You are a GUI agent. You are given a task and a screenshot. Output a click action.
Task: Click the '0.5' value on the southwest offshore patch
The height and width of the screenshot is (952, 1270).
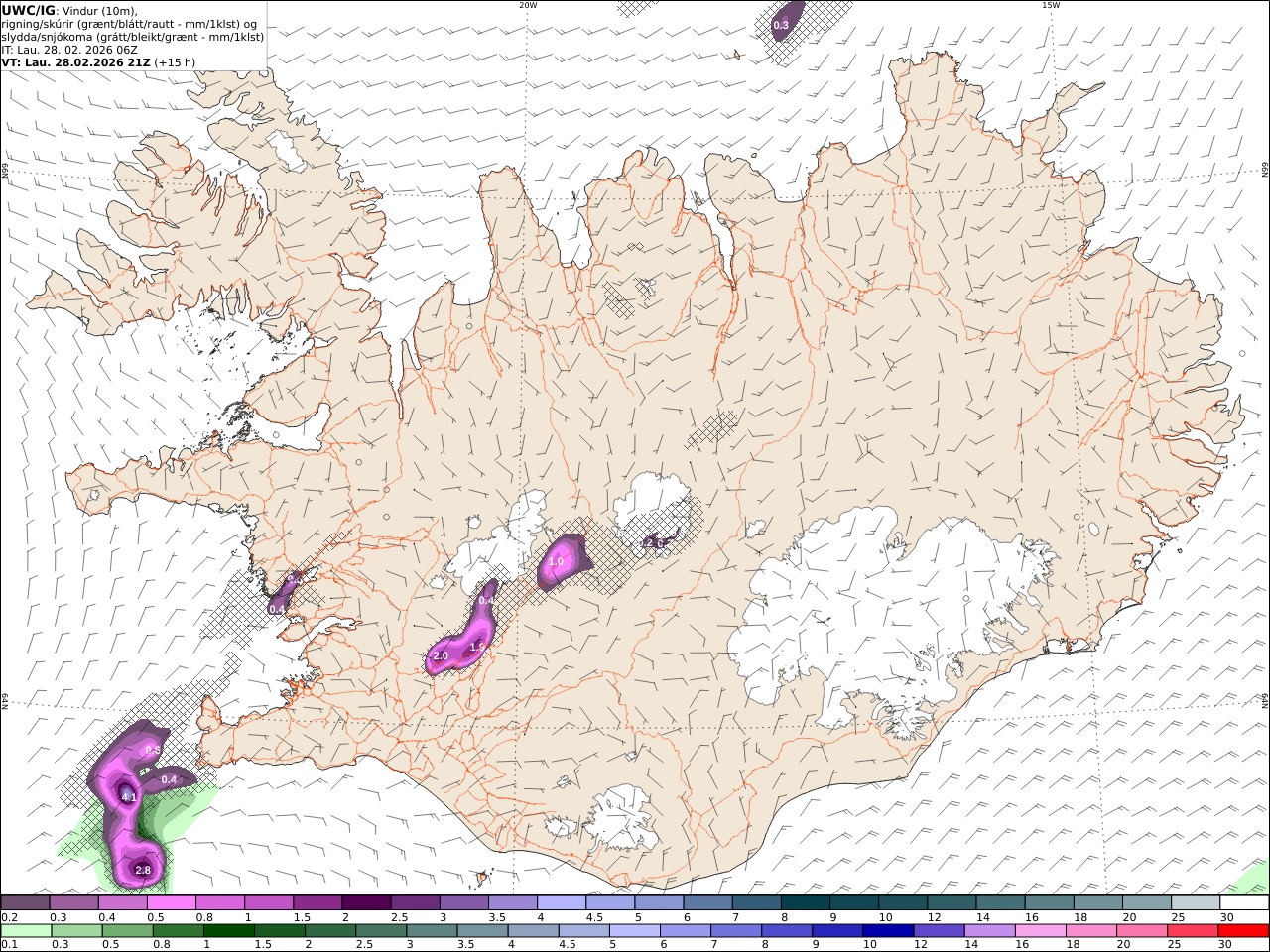(x=153, y=750)
